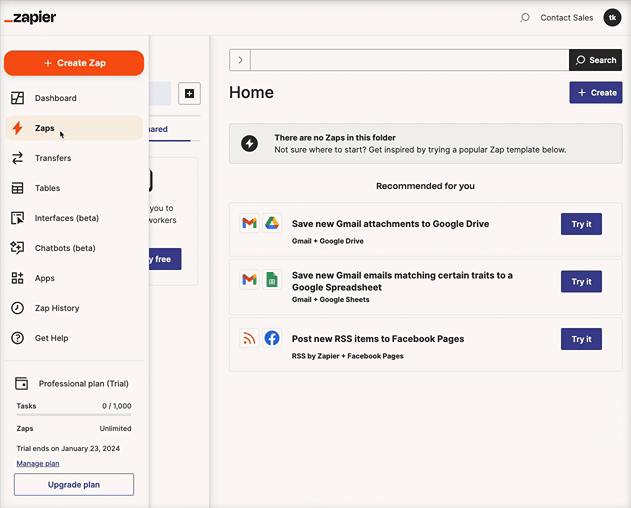631x508 pixels.
Task: Open Get Help menu item
Action: [x=74, y=338]
